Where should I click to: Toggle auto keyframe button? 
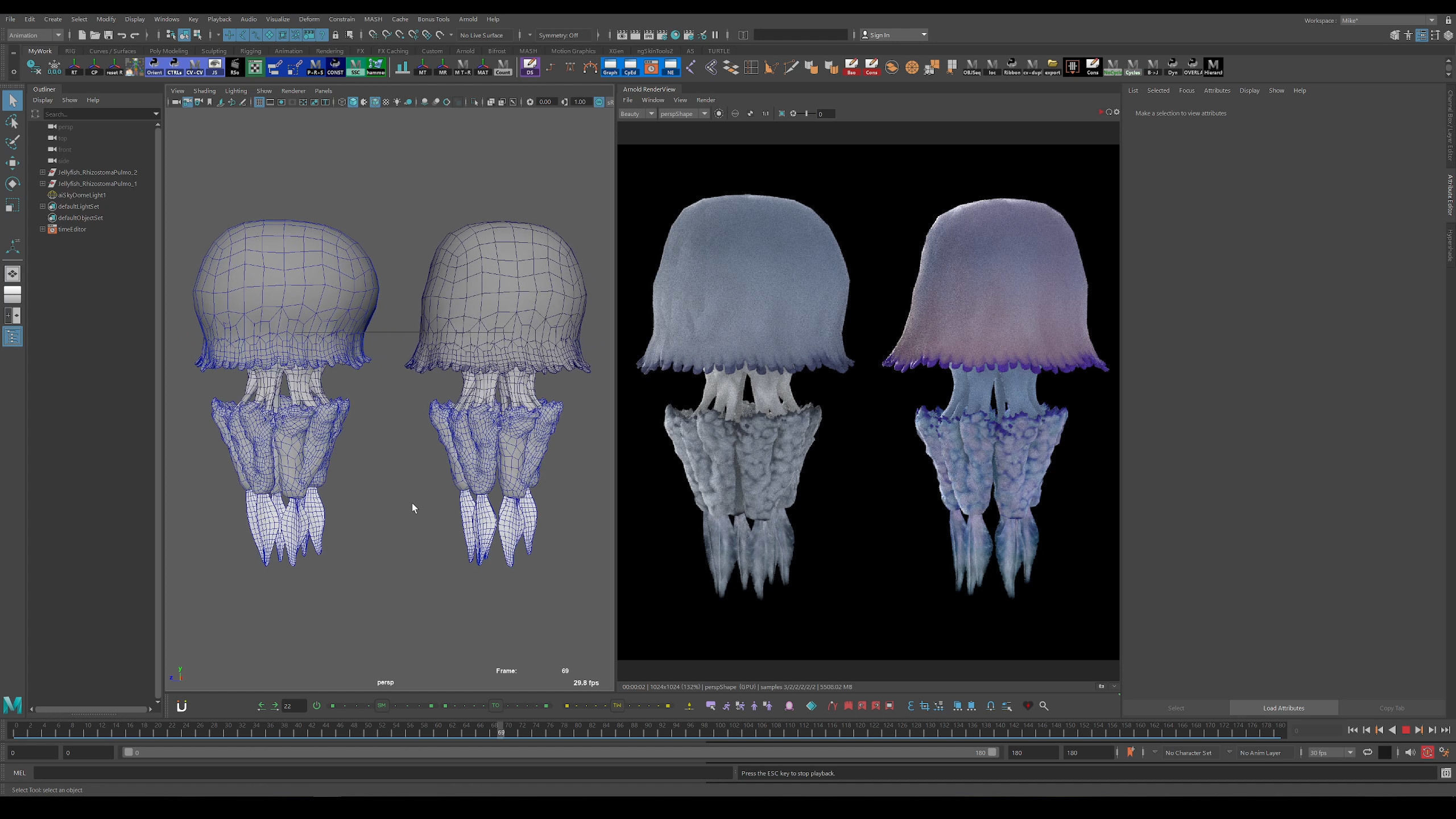click(x=1428, y=752)
